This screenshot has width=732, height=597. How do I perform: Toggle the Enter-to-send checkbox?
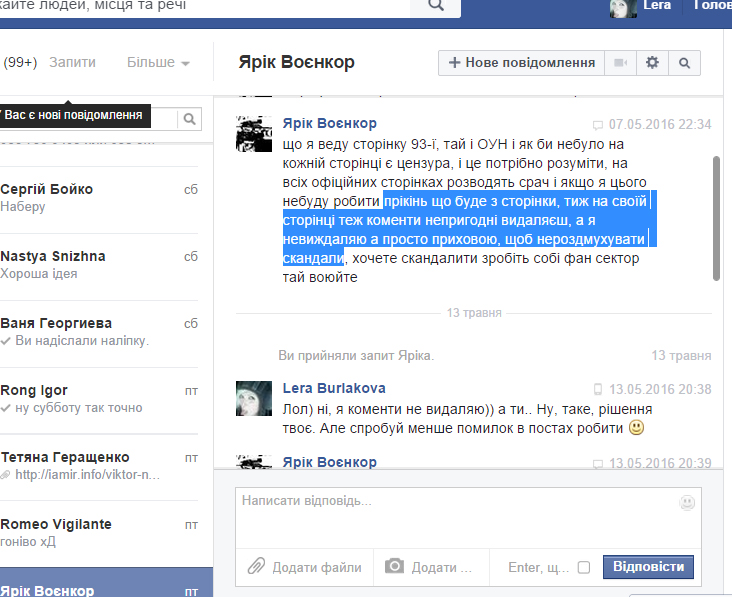584,567
